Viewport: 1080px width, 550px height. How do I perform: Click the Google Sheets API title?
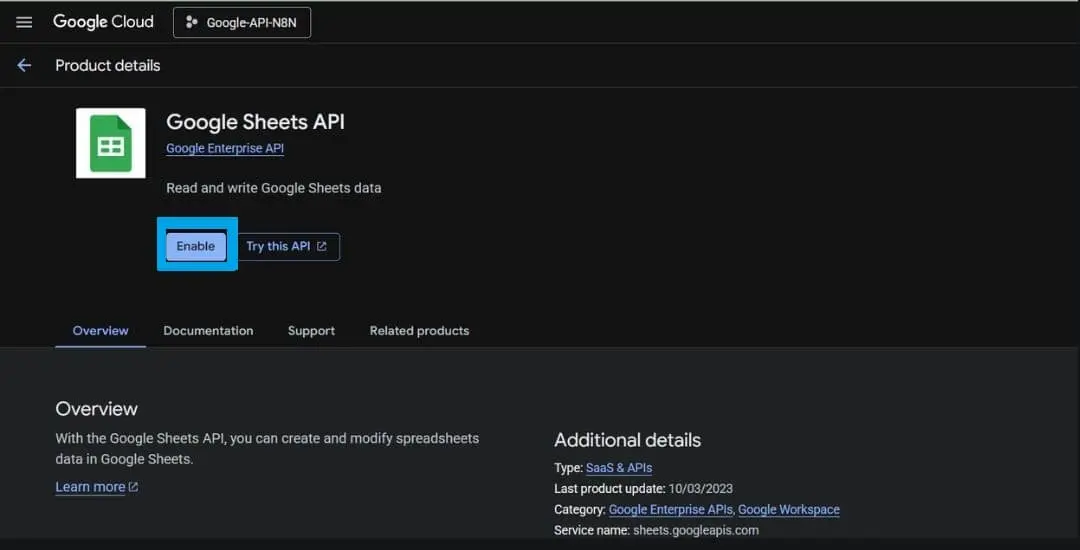click(256, 123)
